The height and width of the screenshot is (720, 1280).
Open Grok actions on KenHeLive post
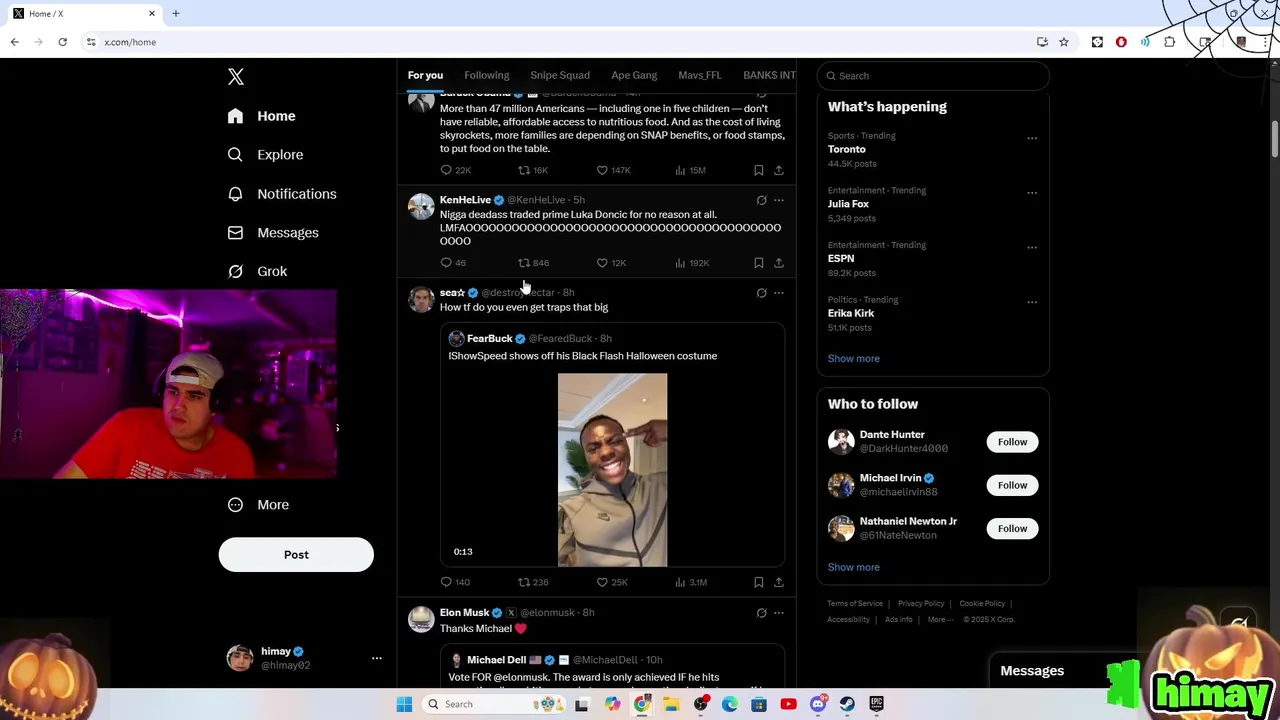761,200
